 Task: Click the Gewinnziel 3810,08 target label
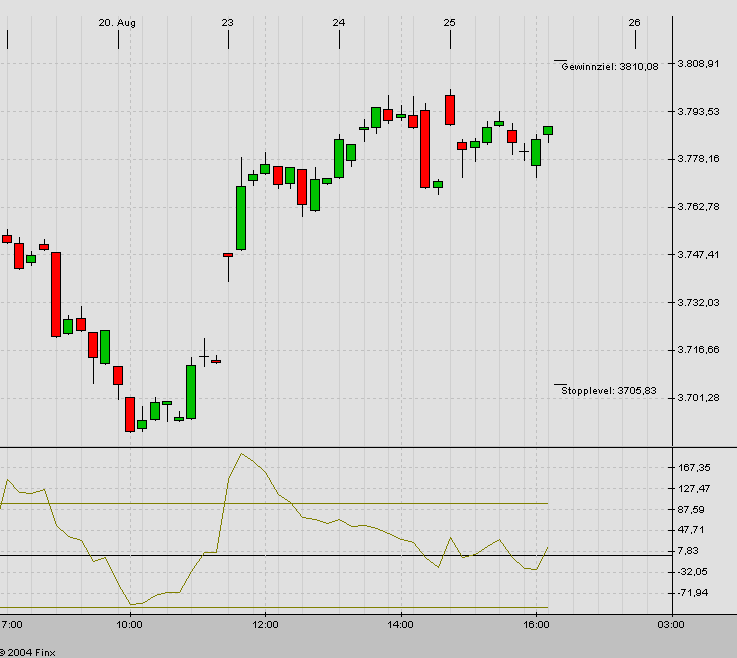(x=610, y=66)
